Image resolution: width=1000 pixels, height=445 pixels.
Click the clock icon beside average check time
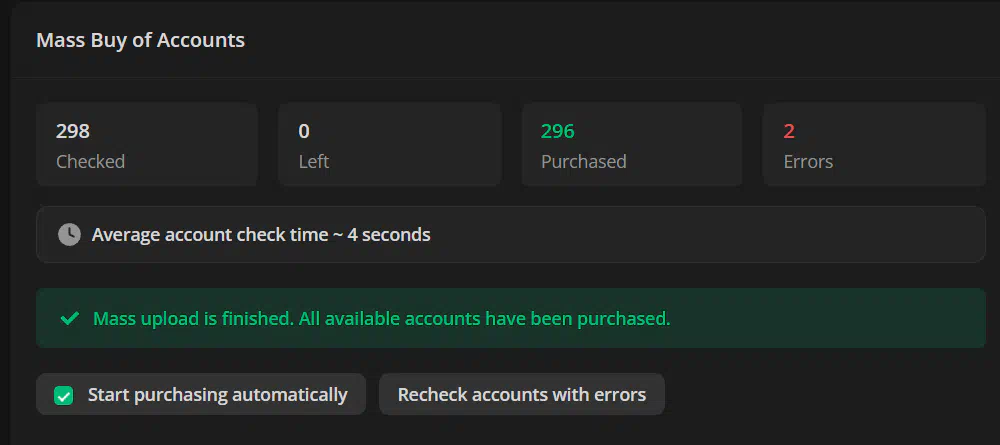(69, 235)
